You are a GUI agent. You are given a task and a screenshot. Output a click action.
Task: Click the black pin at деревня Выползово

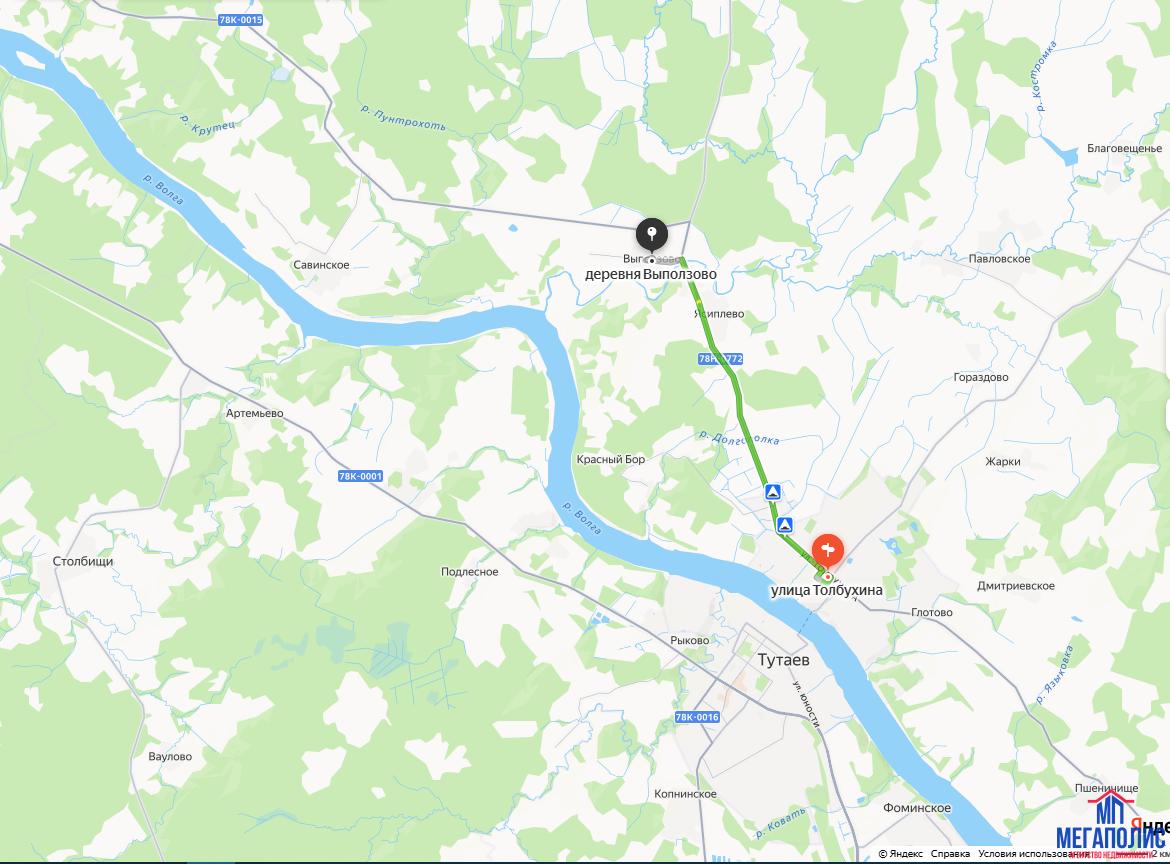(651, 234)
